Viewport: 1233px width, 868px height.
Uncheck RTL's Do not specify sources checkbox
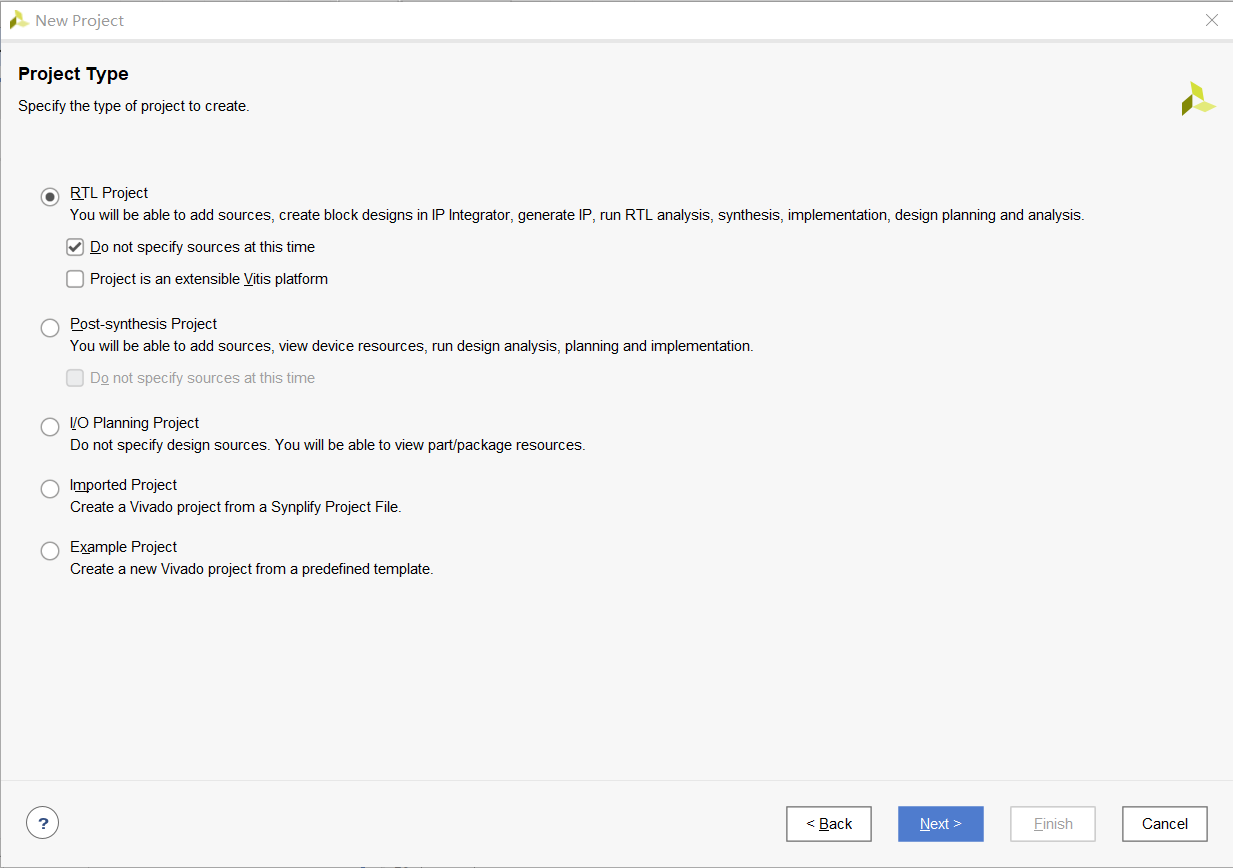75,247
